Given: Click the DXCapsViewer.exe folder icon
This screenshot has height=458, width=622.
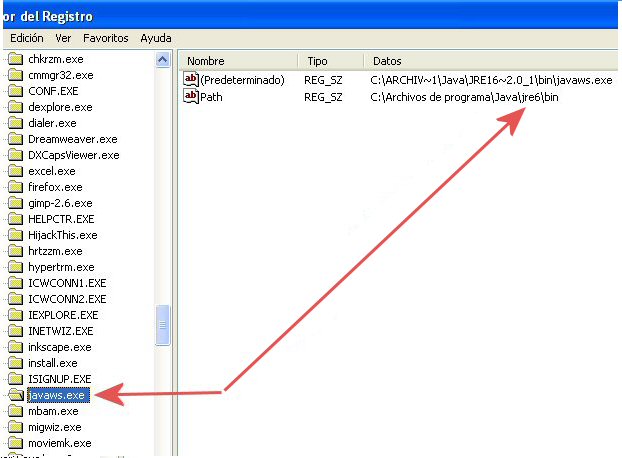Looking at the screenshot, I should [x=15, y=155].
